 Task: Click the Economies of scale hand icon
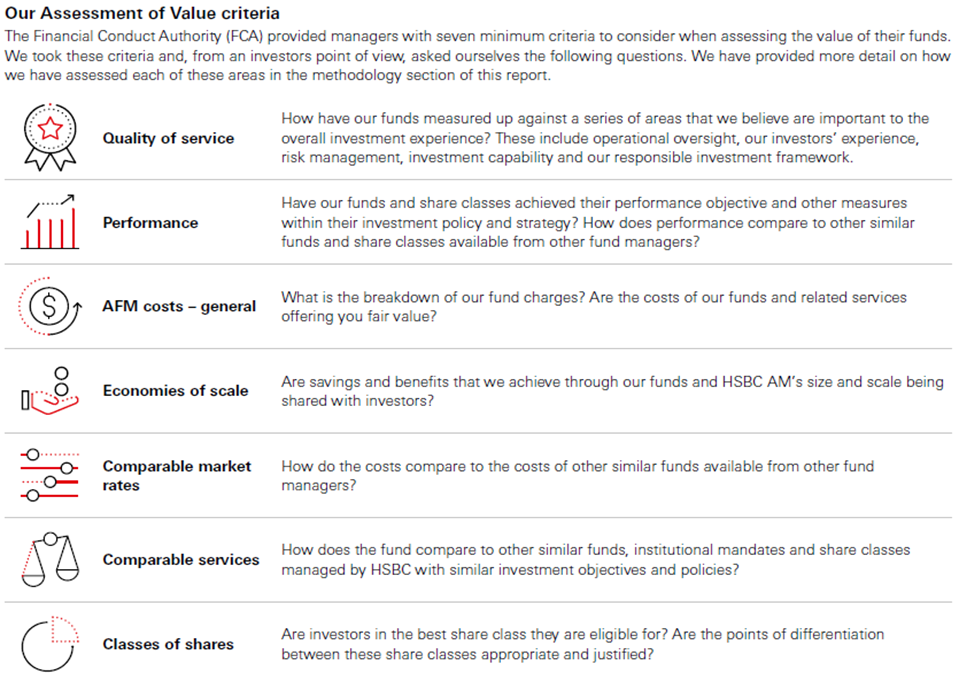pos(50,391)
